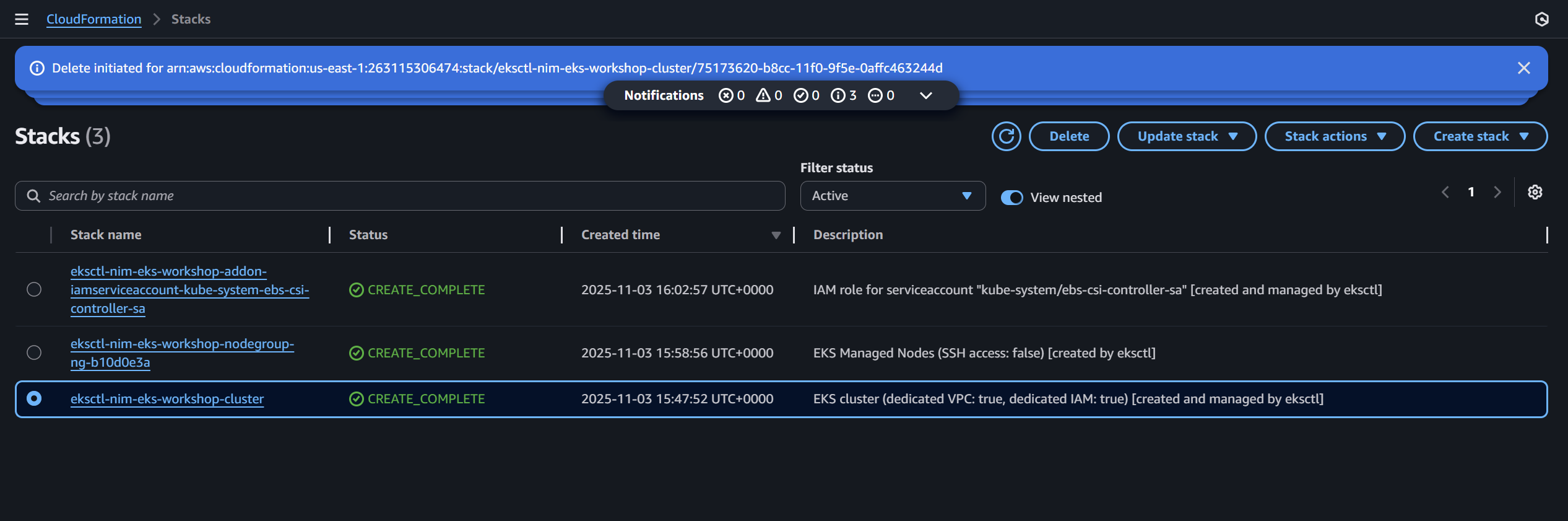Click the Search by stack name field
This screenshot has height=521, width=1568.
click(400, 196)
